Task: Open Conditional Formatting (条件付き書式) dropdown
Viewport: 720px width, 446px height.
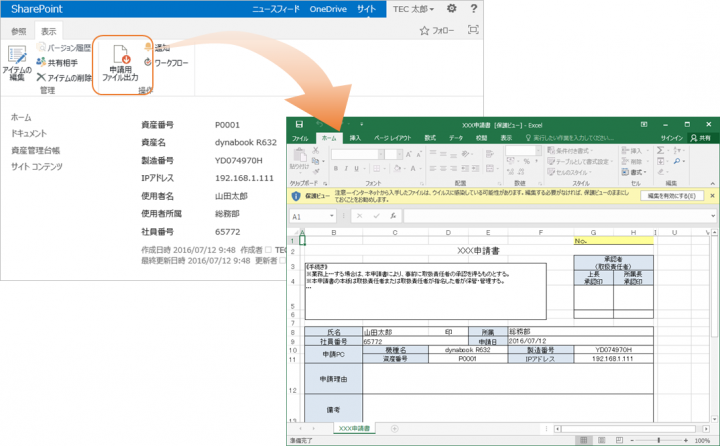Action: (569, 151)
